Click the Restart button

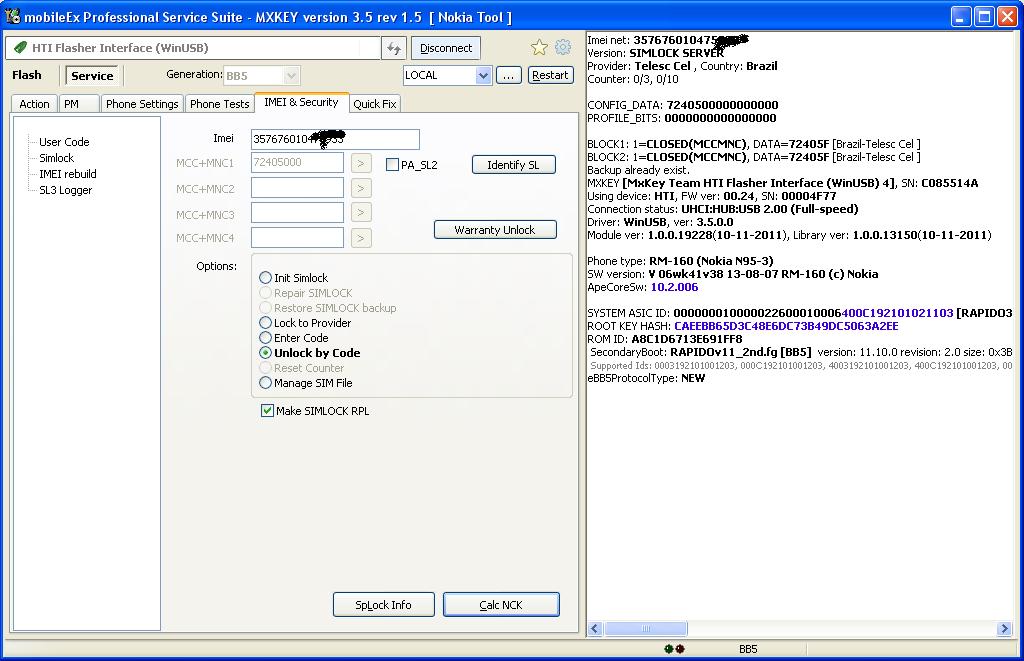coord(550,75)
